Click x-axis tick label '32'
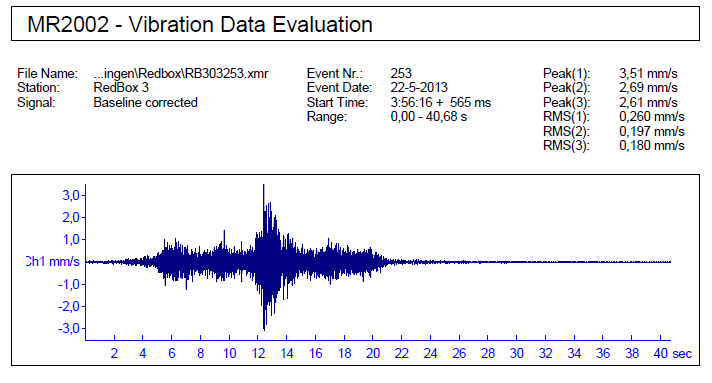Image resolution: width=712 pixels, height=383 pixels. [x=545, y=353]
